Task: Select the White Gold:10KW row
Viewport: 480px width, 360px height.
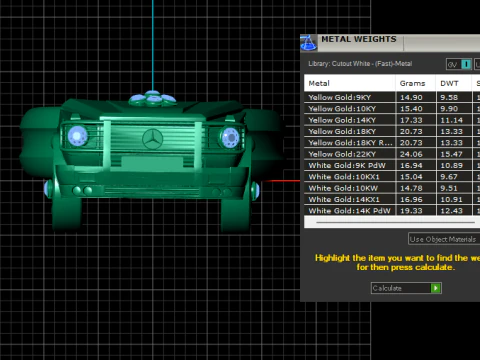Action: coord(392,188)
